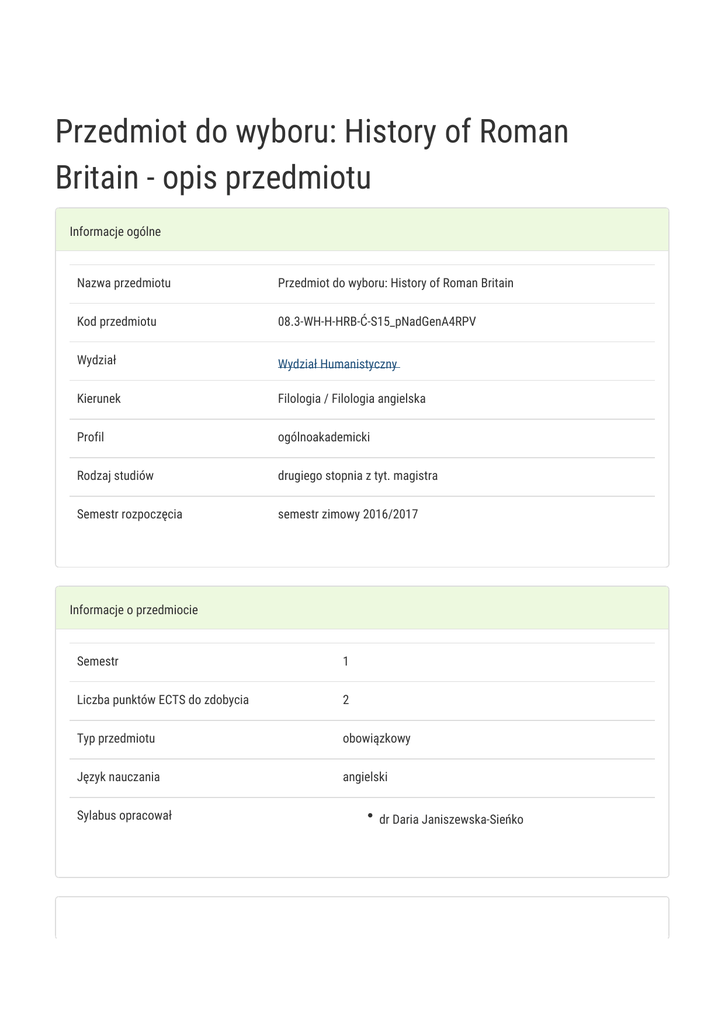Select the Informacje ogólne panel header
725x1024 pixels.
point(362,230)
